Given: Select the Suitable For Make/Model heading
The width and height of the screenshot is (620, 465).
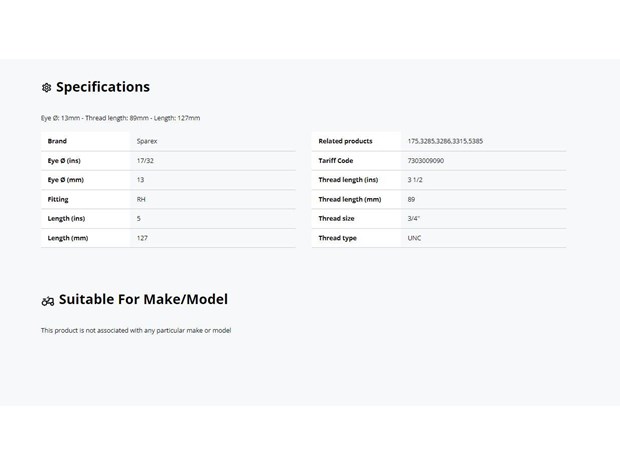Looking at the screenshot, I should (143, 299).
